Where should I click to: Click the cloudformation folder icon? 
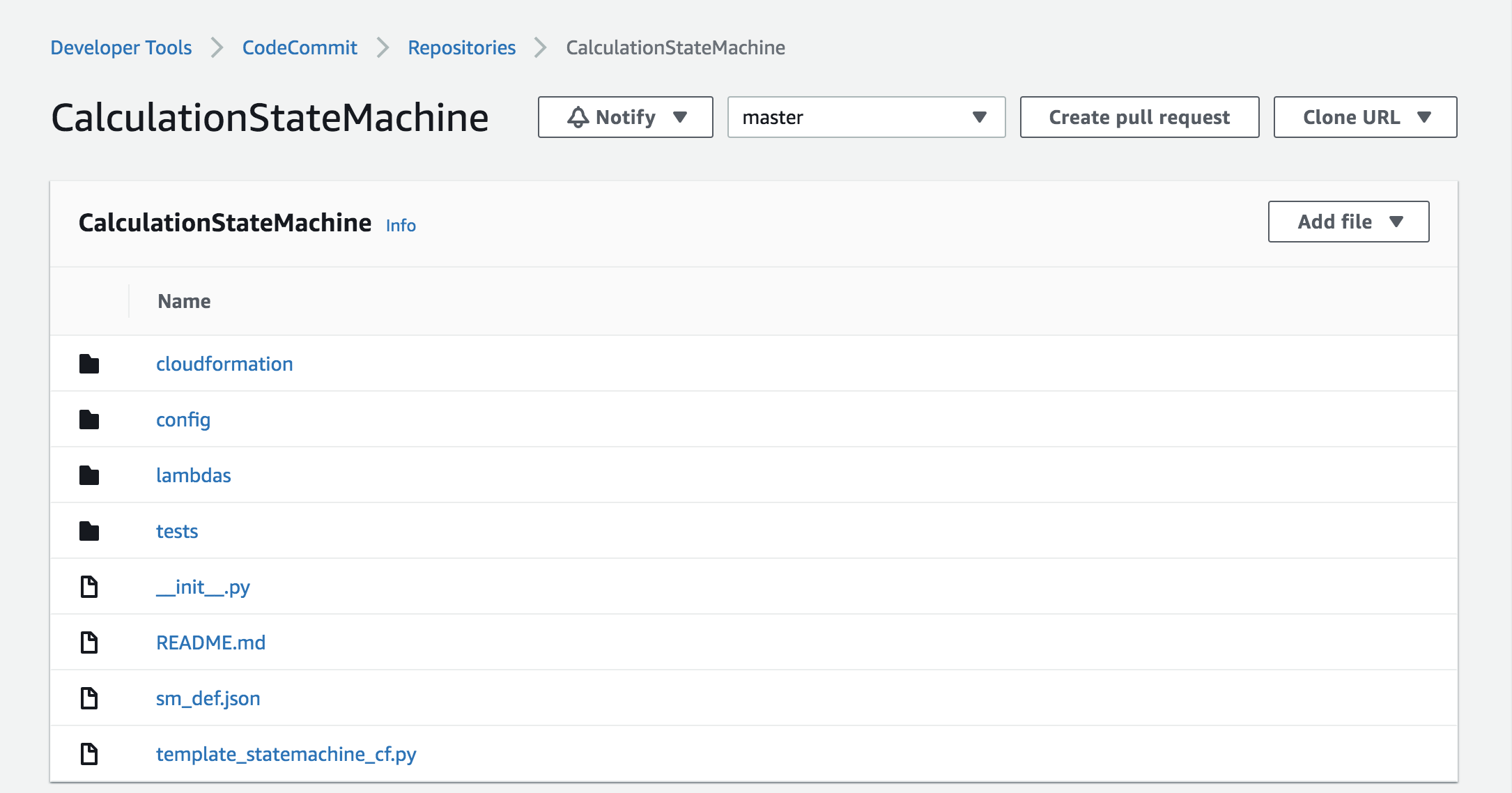89,363
